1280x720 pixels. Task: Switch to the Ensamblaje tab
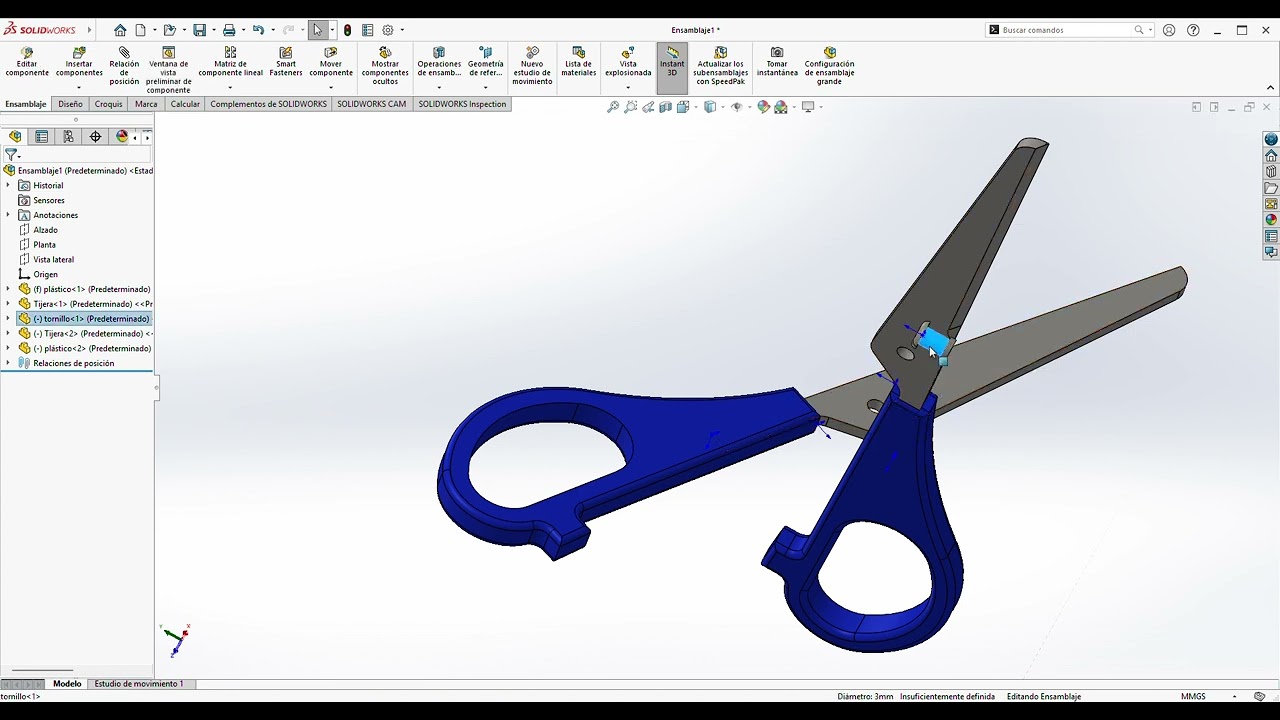click(26, 104)
